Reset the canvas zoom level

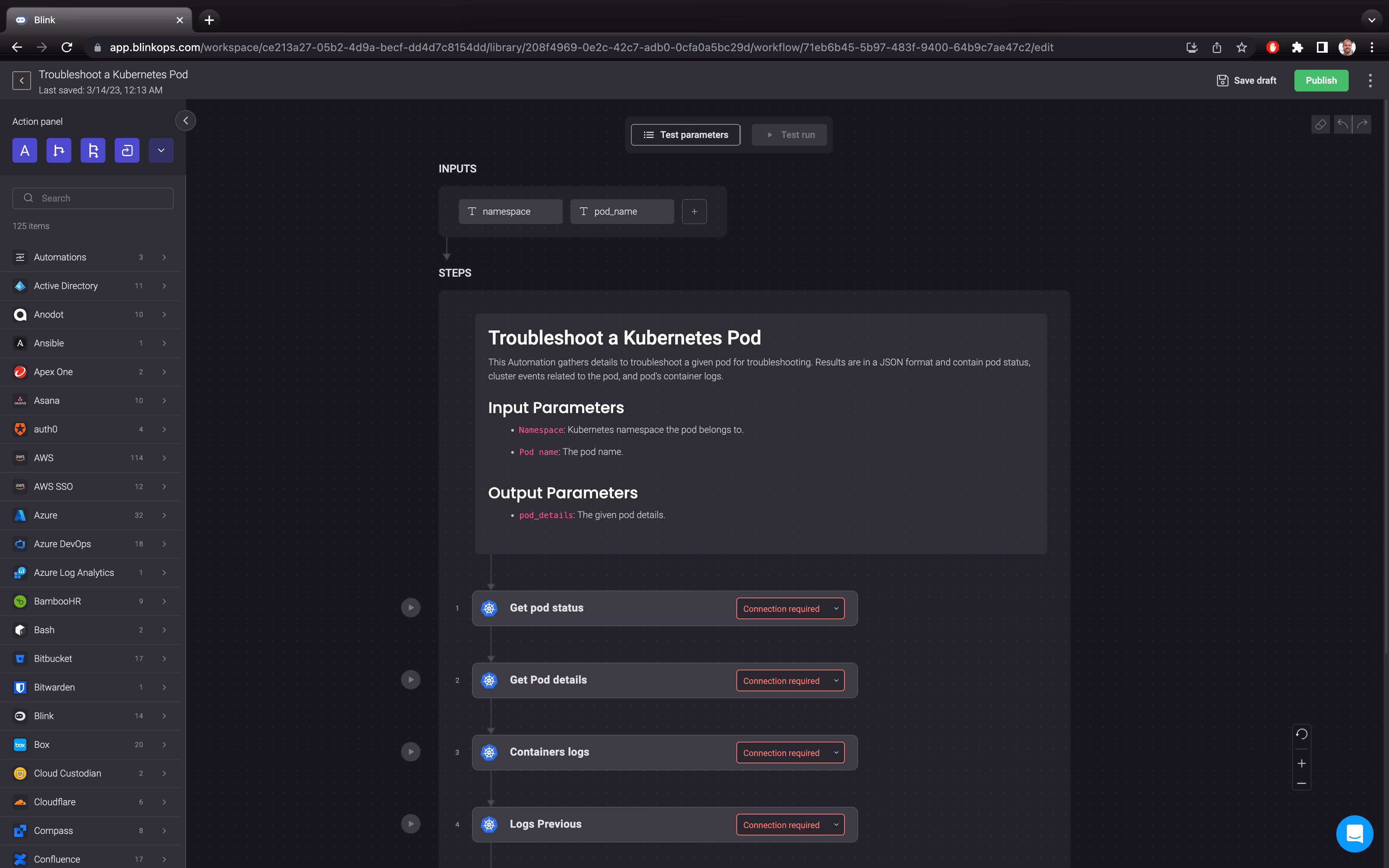[1301, 734]
